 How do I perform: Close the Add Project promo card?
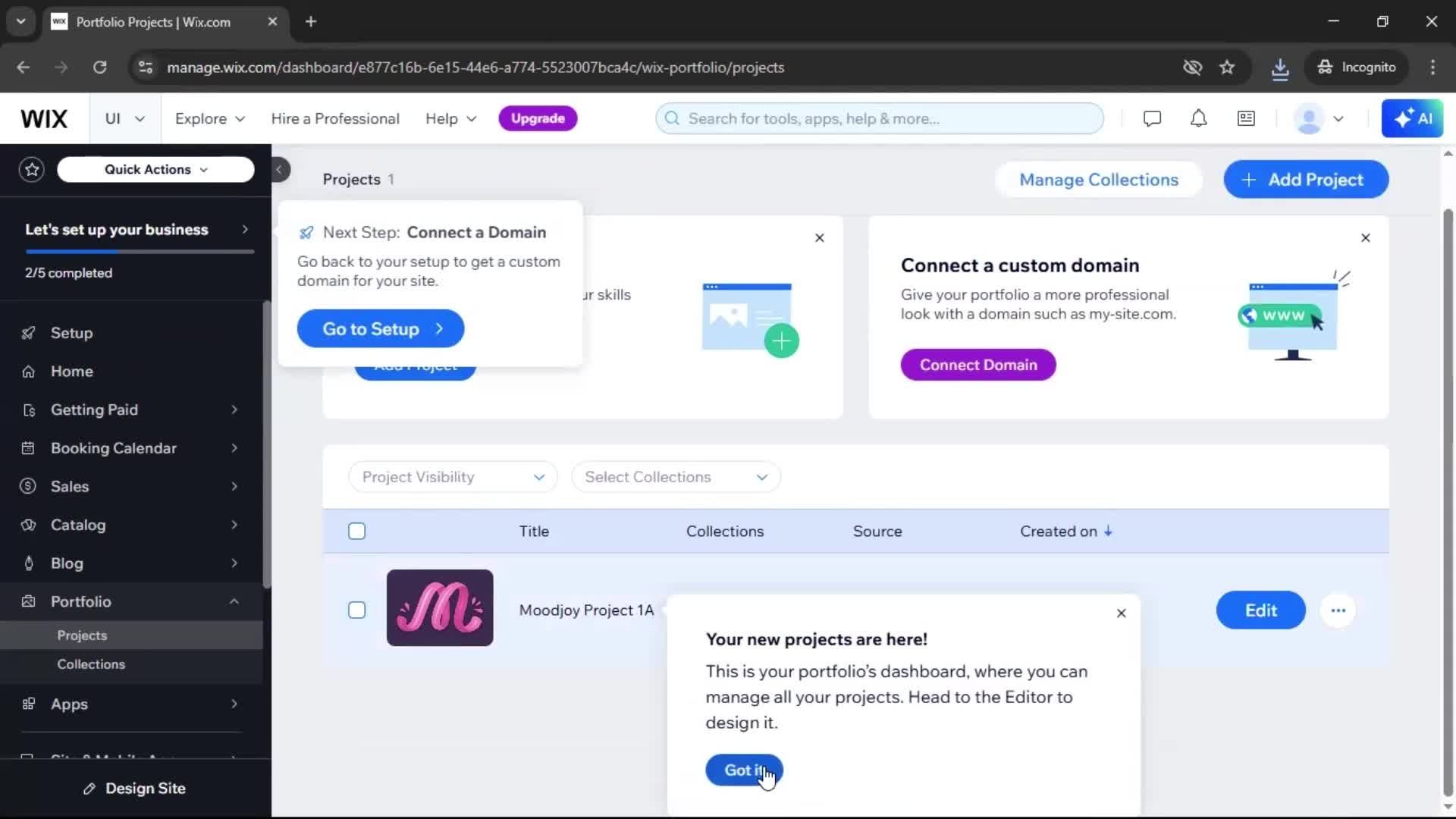[x=819, y=238]
